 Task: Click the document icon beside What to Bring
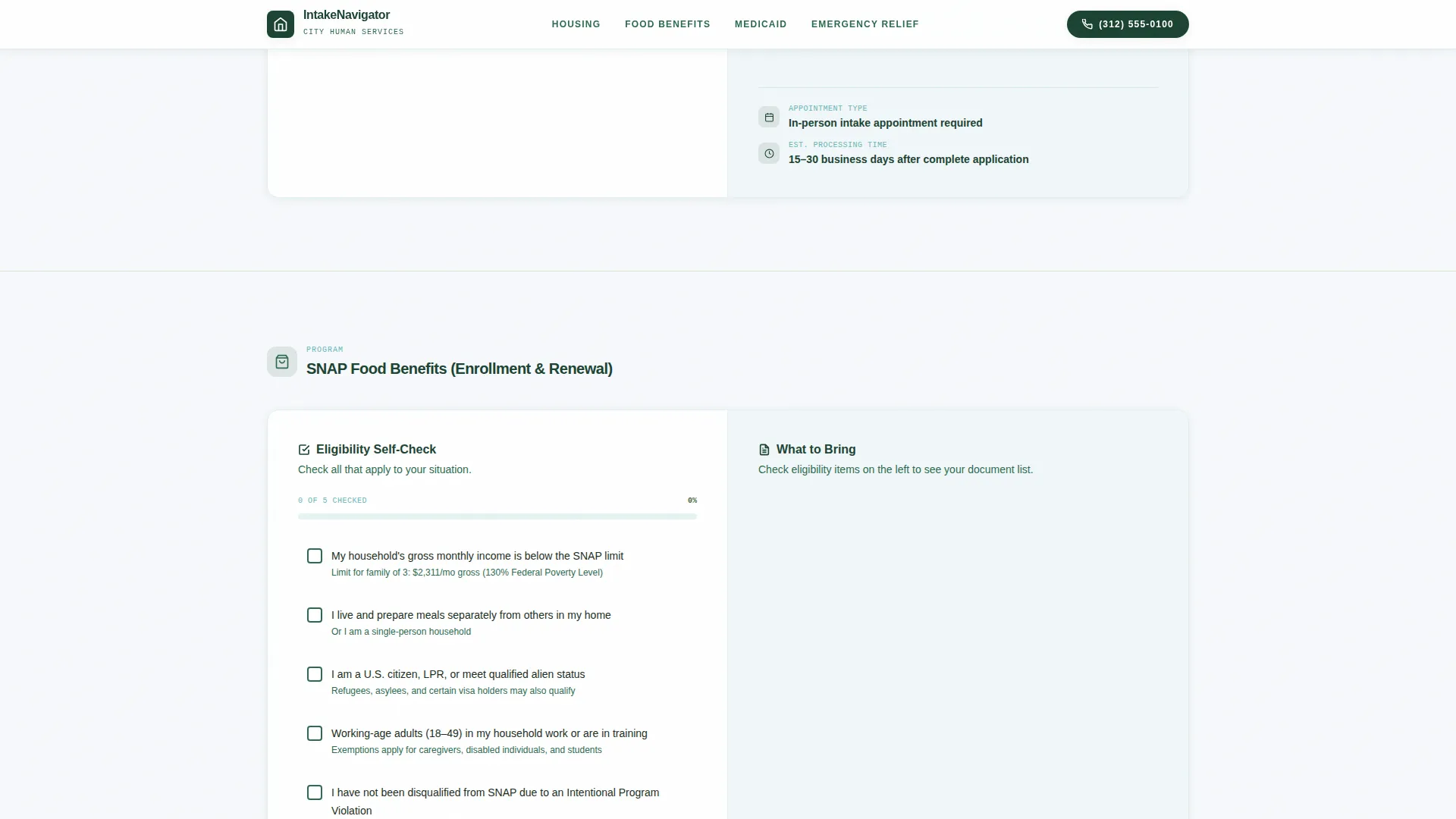point(764,450)
